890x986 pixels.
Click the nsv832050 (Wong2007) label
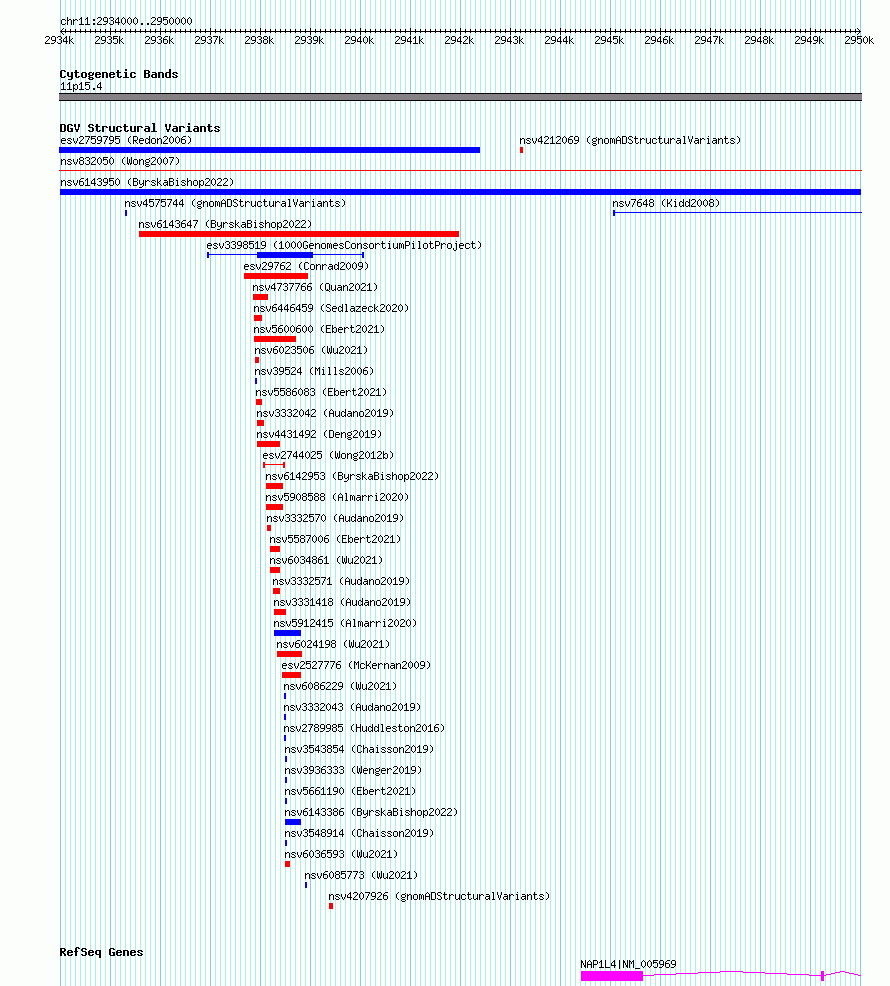[x=120, y=162]
